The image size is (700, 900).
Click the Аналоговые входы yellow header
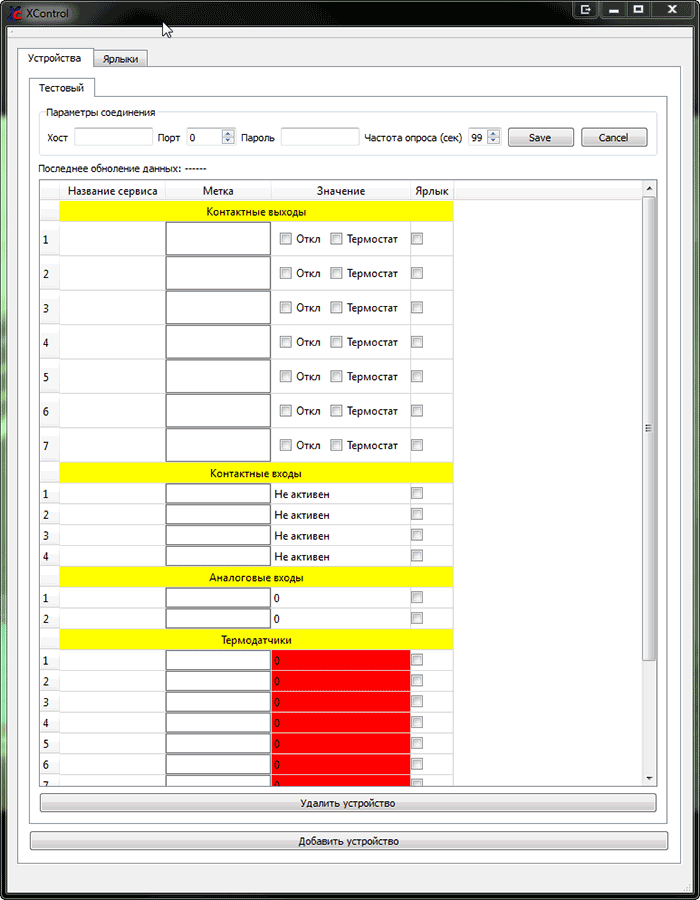(256, 577)
